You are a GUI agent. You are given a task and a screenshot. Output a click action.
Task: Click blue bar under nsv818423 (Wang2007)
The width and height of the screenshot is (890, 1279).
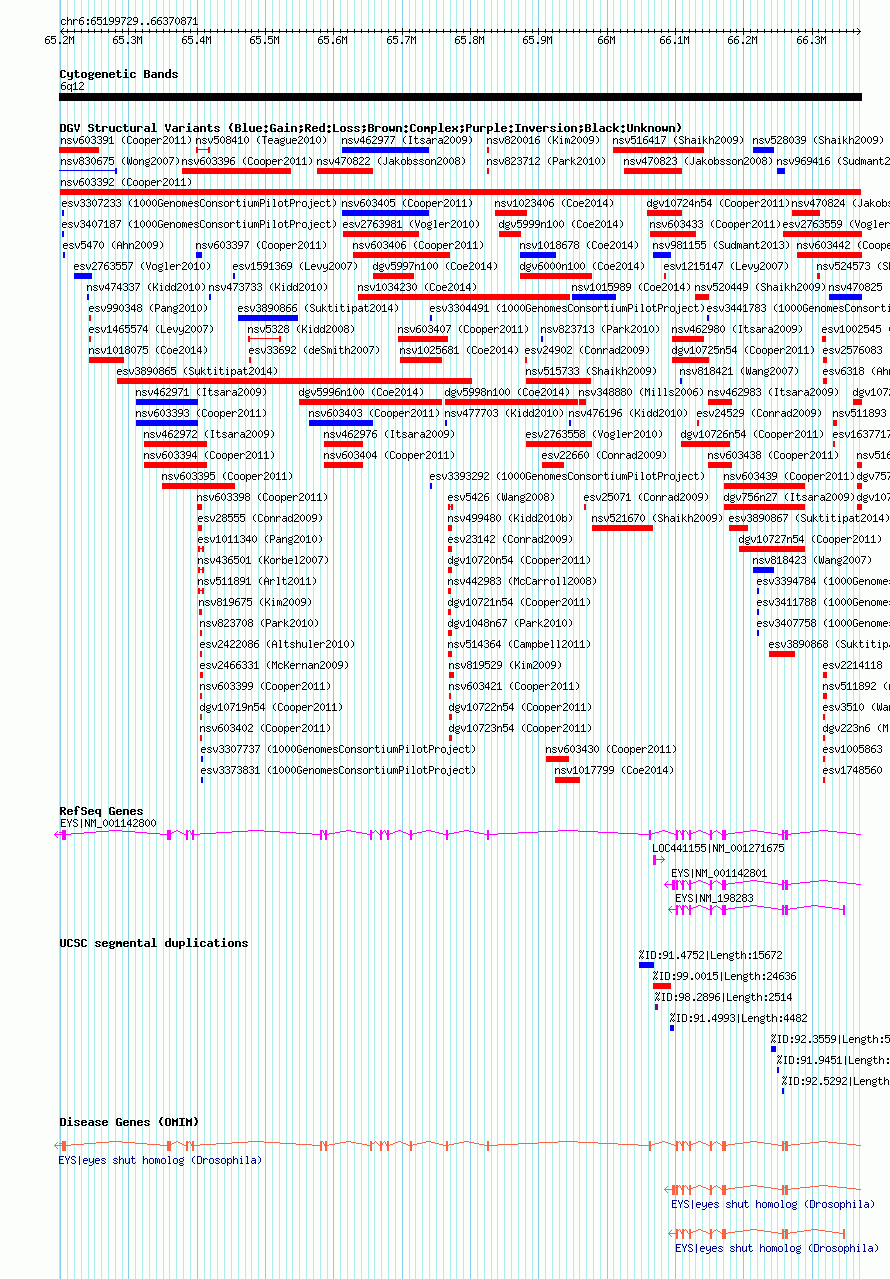pyautogui.click(x=763, y=570)
